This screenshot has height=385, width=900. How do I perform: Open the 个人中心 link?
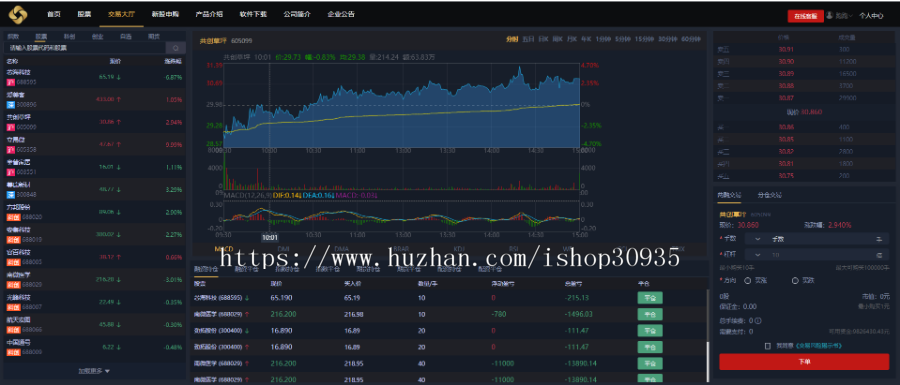coord(871,15)
